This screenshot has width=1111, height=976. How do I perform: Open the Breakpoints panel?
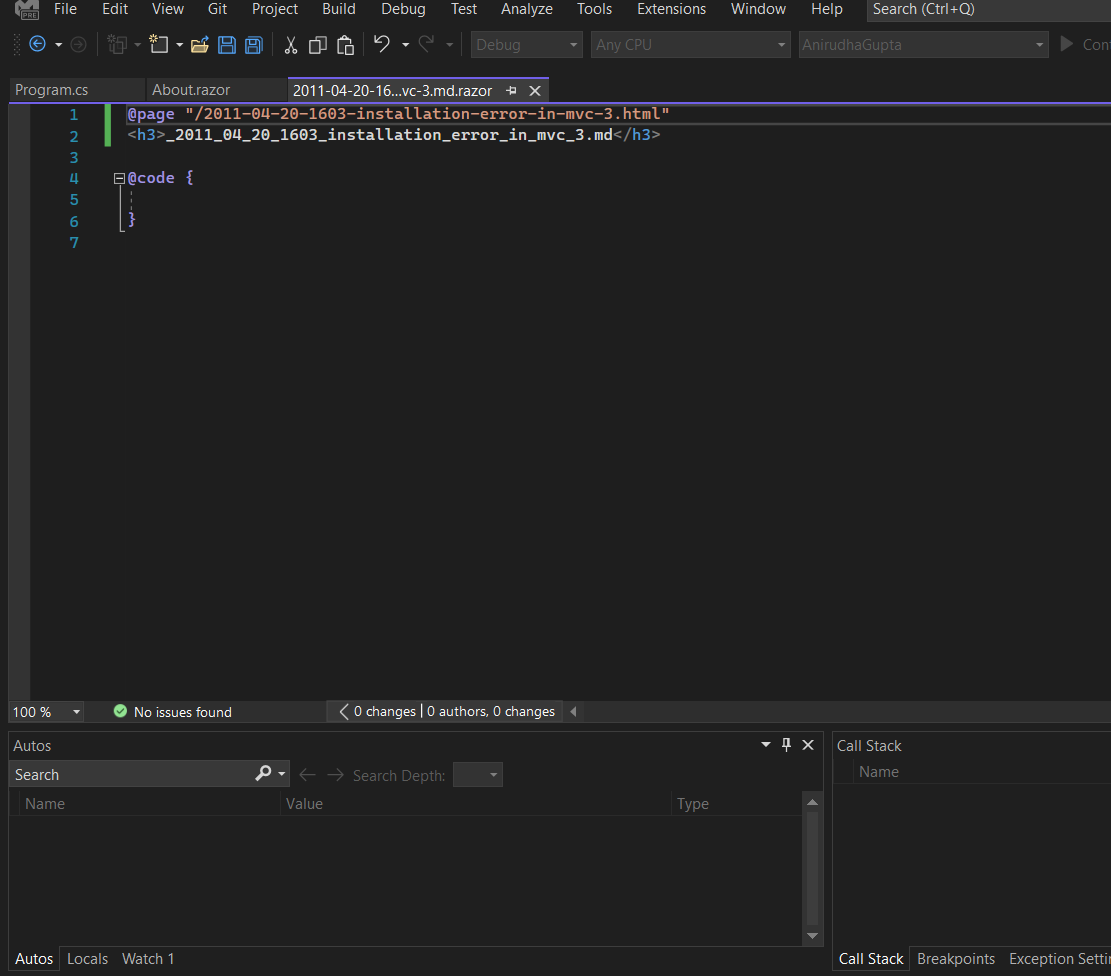[956, 958]
